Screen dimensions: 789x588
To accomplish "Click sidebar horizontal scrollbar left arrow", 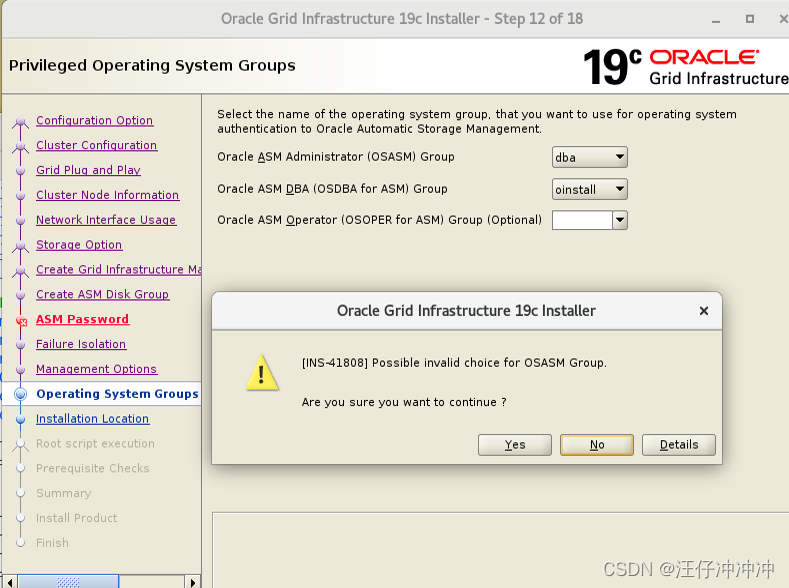I will click(10, 582).
